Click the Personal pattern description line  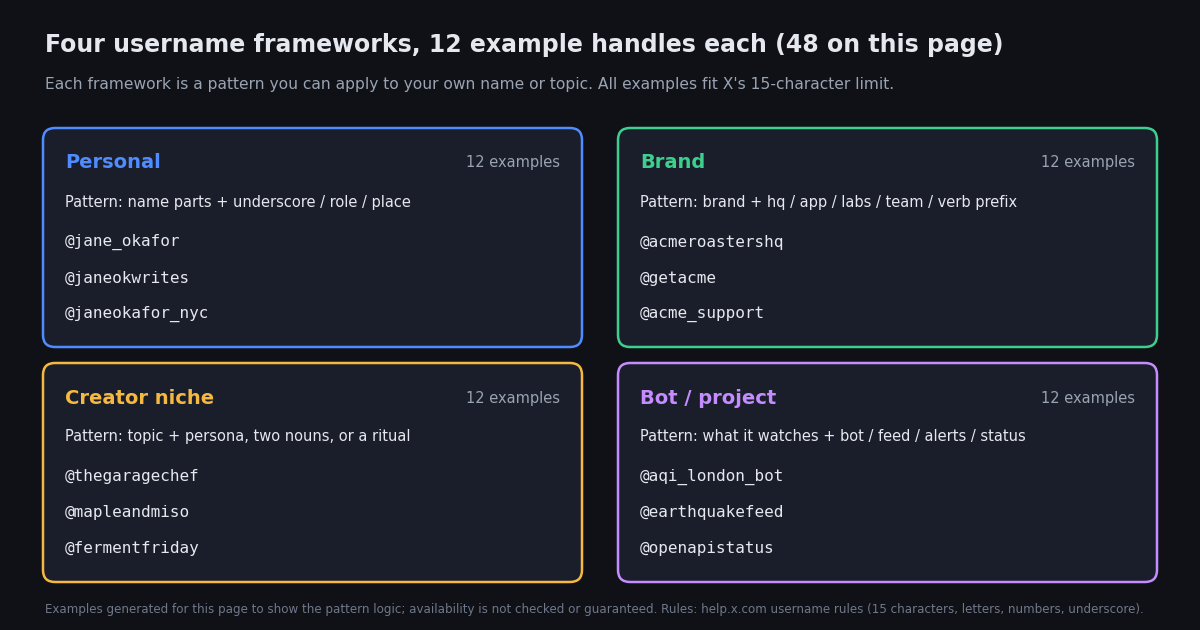point(238,202)
